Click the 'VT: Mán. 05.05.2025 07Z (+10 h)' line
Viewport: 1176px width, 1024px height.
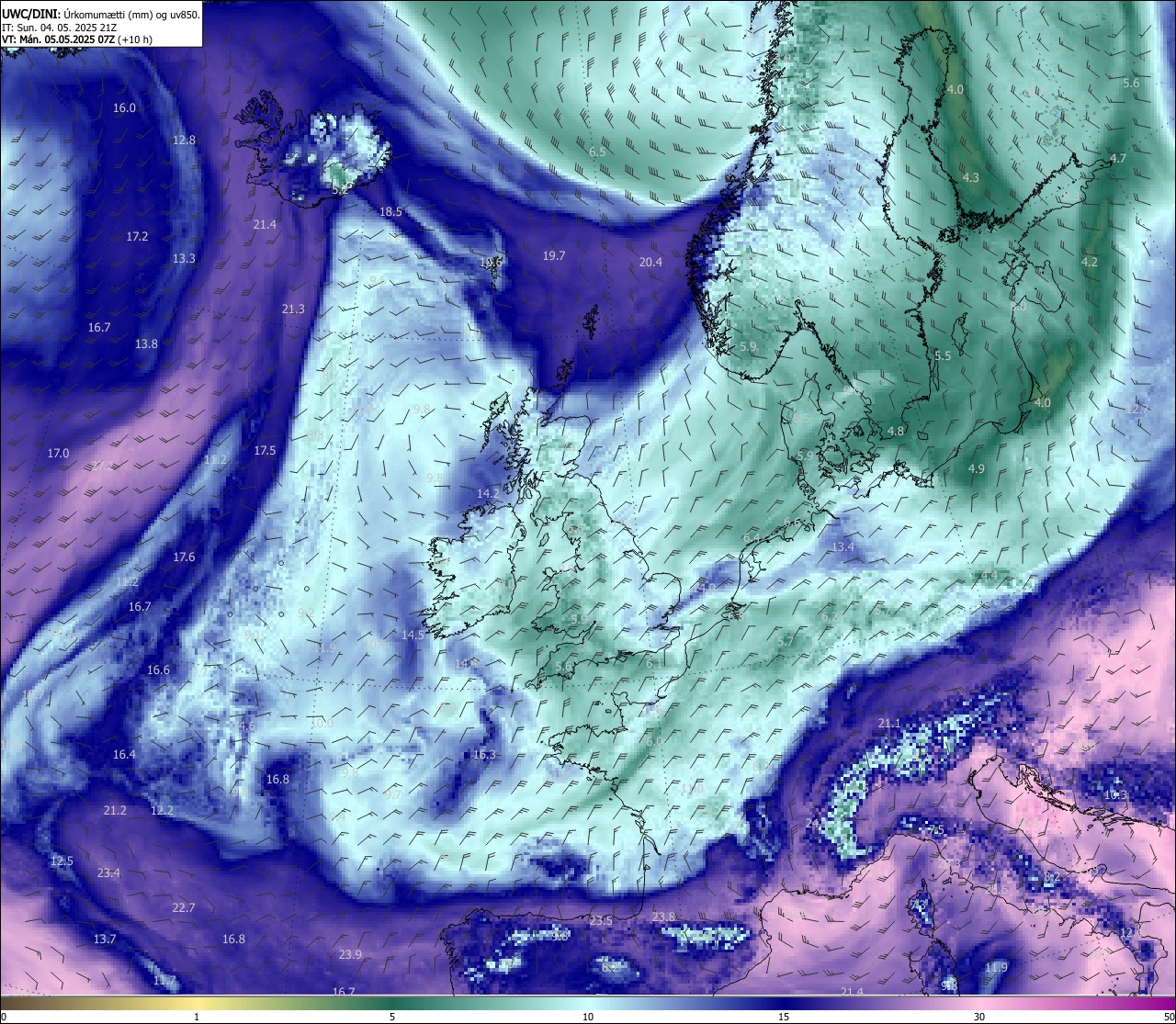coord(77,39)
